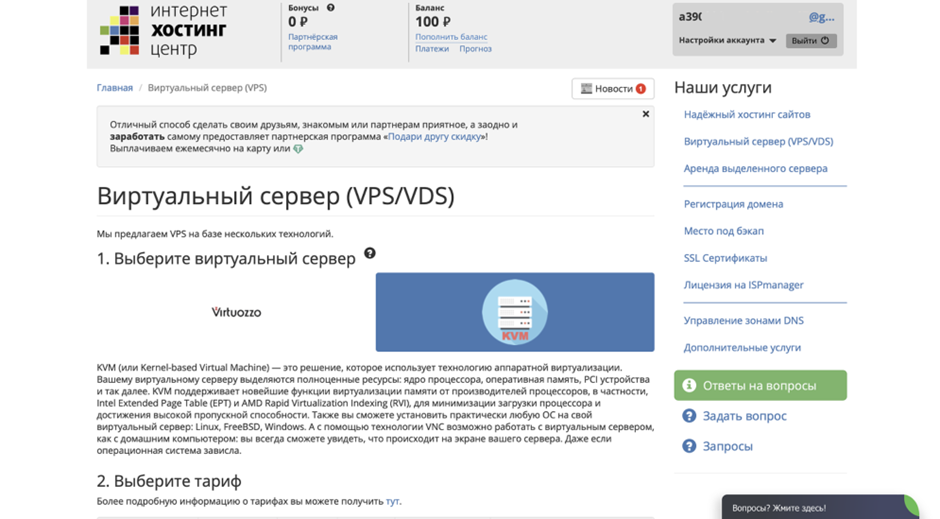The height and width of the screenshot is (519, 940).
Task: Click the red news notification badge
Action: click(641, 89)
